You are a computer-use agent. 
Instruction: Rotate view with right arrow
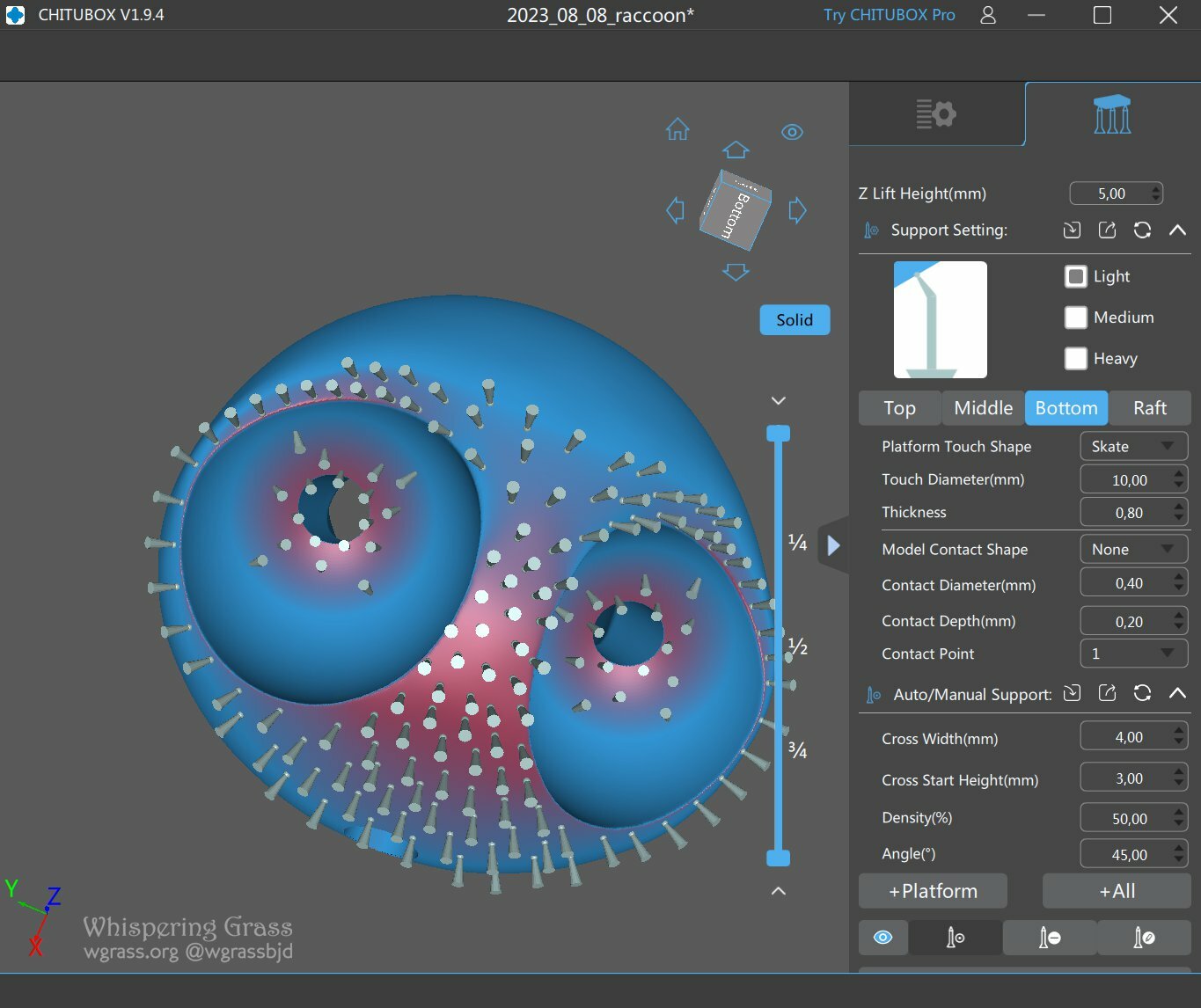click(797, 210)
